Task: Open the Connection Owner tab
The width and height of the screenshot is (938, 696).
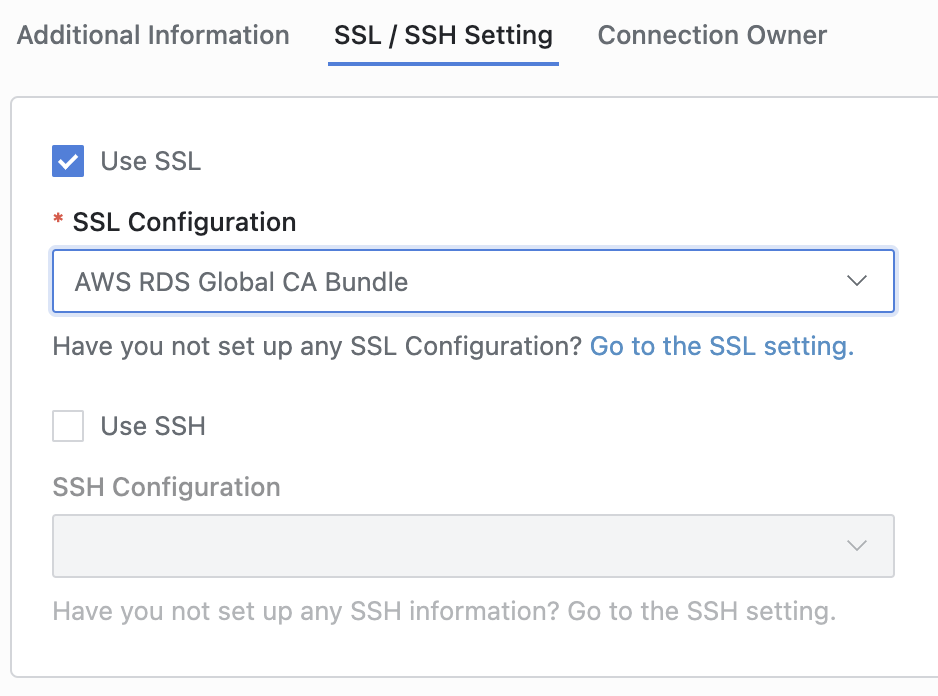Action: click(711, 36)
